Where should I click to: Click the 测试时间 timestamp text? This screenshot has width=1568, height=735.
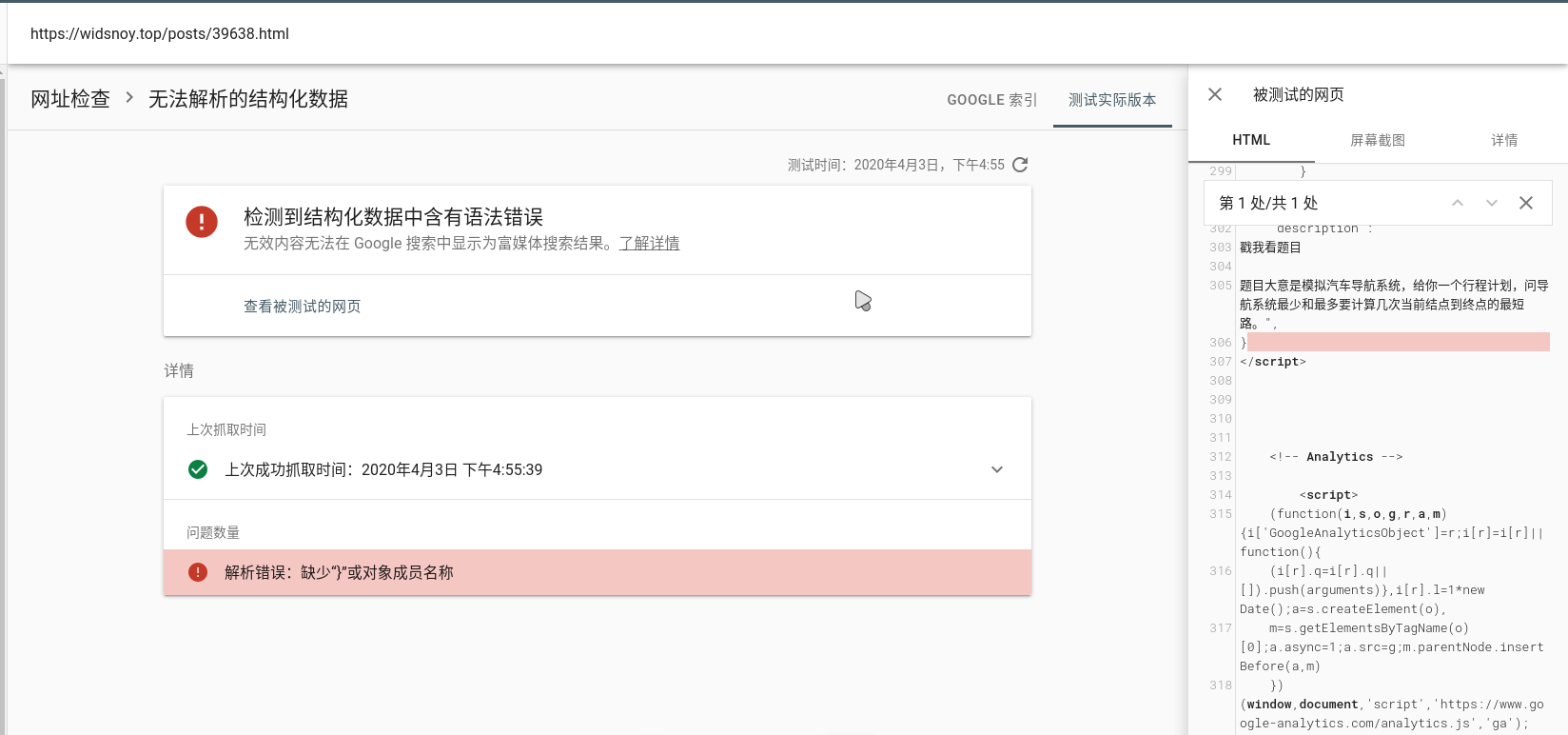pos(895,165)
